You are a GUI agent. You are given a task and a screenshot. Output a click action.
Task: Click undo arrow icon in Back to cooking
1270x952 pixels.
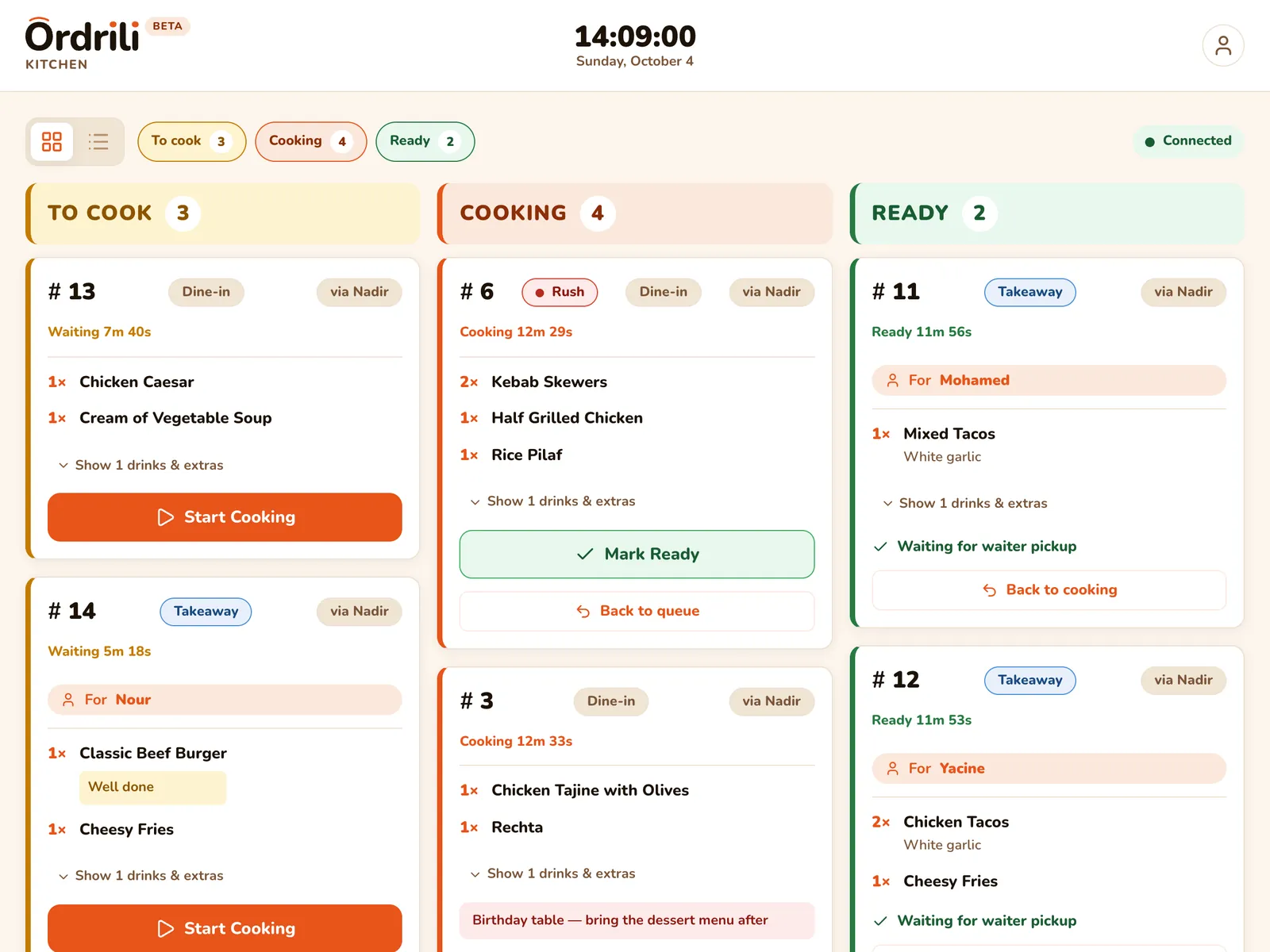(x=990, y=589)
